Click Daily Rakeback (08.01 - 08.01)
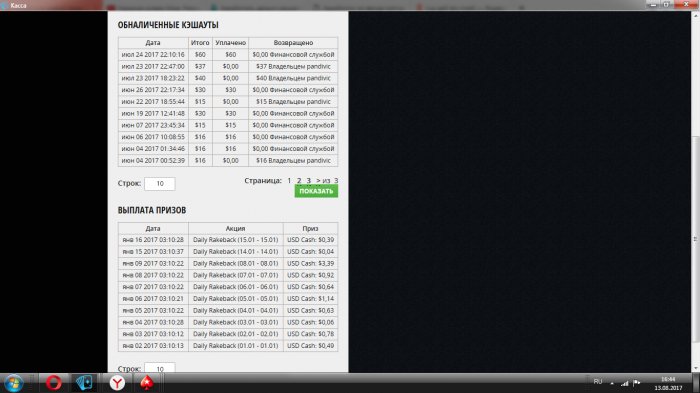Image resolution: width=700 pixels, height=393 pixels. pyautogui.click(x=236, y=263)
